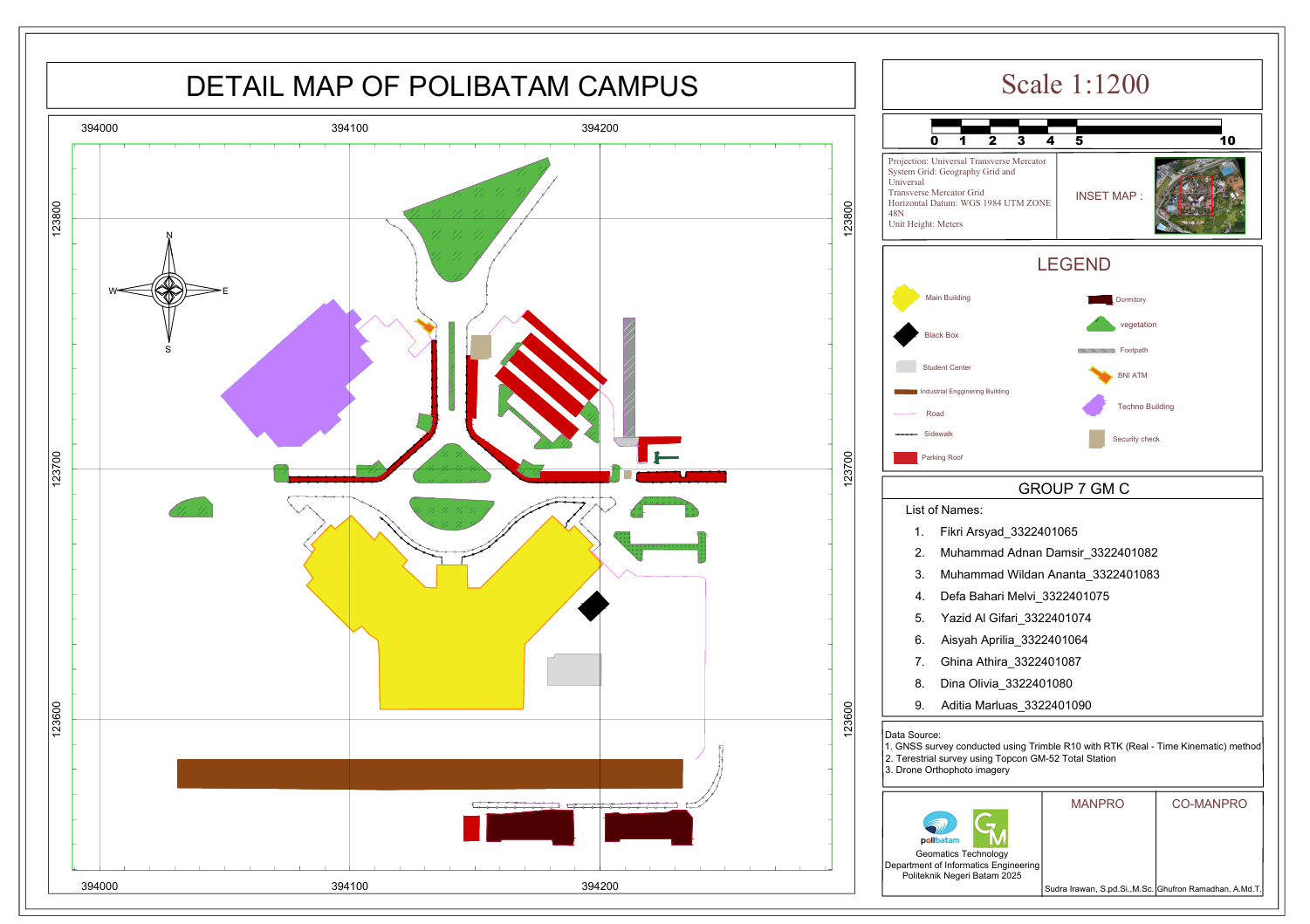Screen dimensions: 1310x924
Task: Click the compass rose on the map
Action: click(x=168, y=290)
